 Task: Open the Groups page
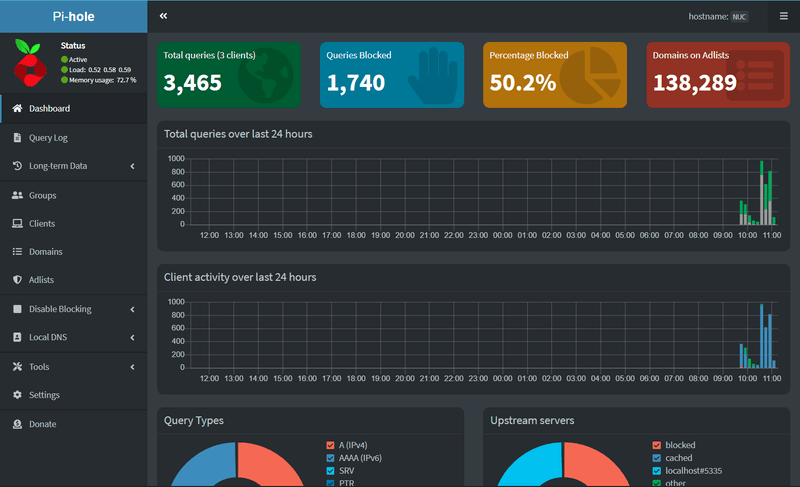click(73, 195)
